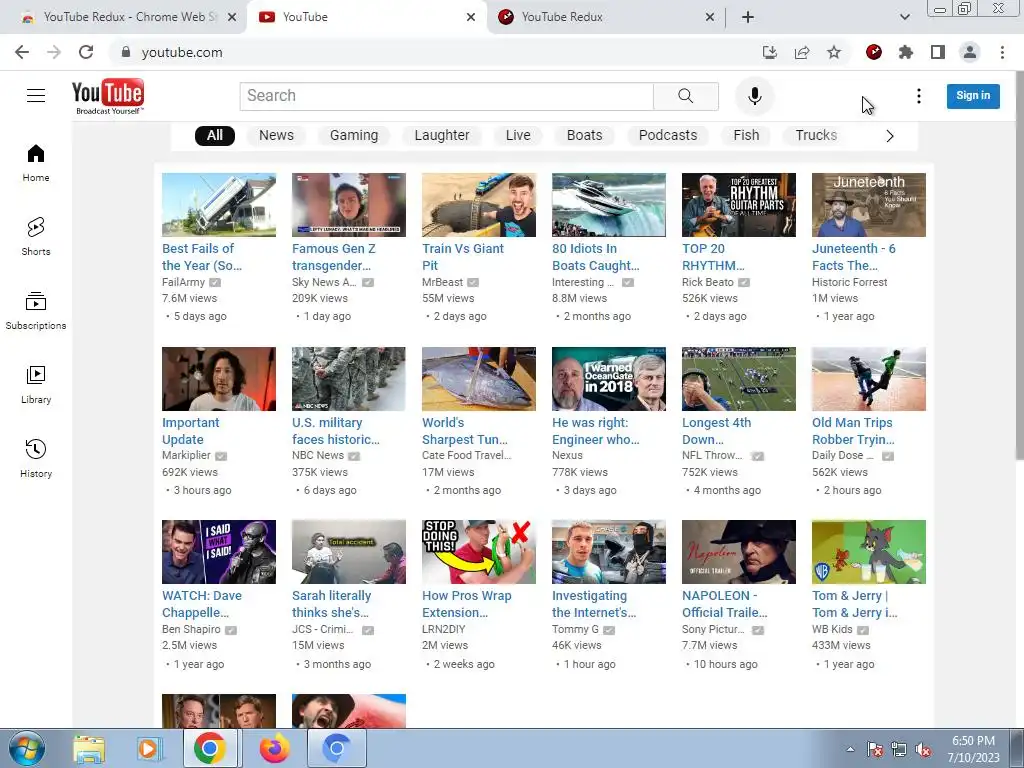This screenshot has height=768, width=1024.
Task: Toggle the browser side panel
Action: pyautogui.click(x=938, y=52)
